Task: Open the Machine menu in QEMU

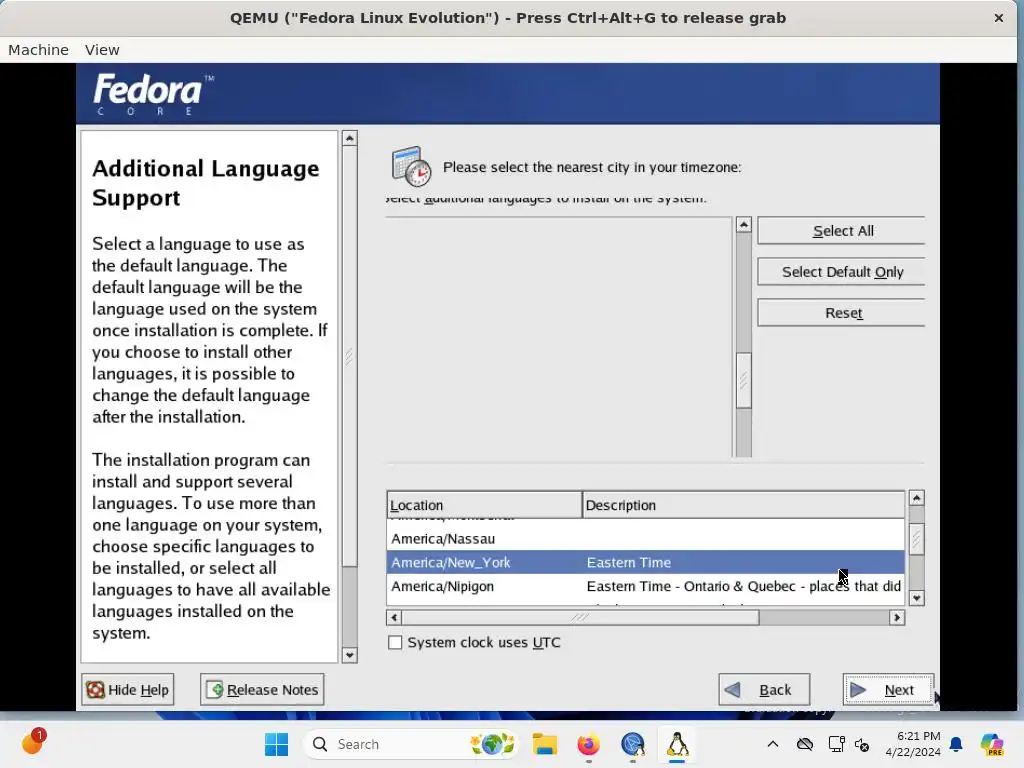Action: pyautogui.click(x=38, y=50)
